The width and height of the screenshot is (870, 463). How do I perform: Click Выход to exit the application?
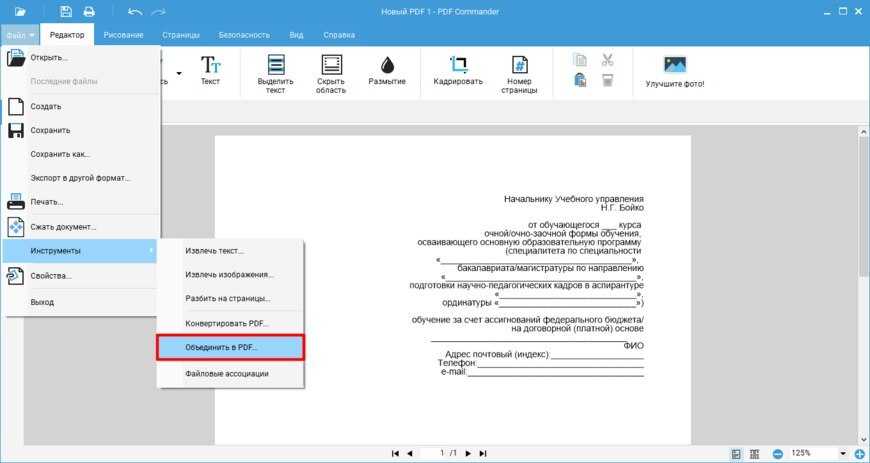pyautogui.click(x=42, y=302)
